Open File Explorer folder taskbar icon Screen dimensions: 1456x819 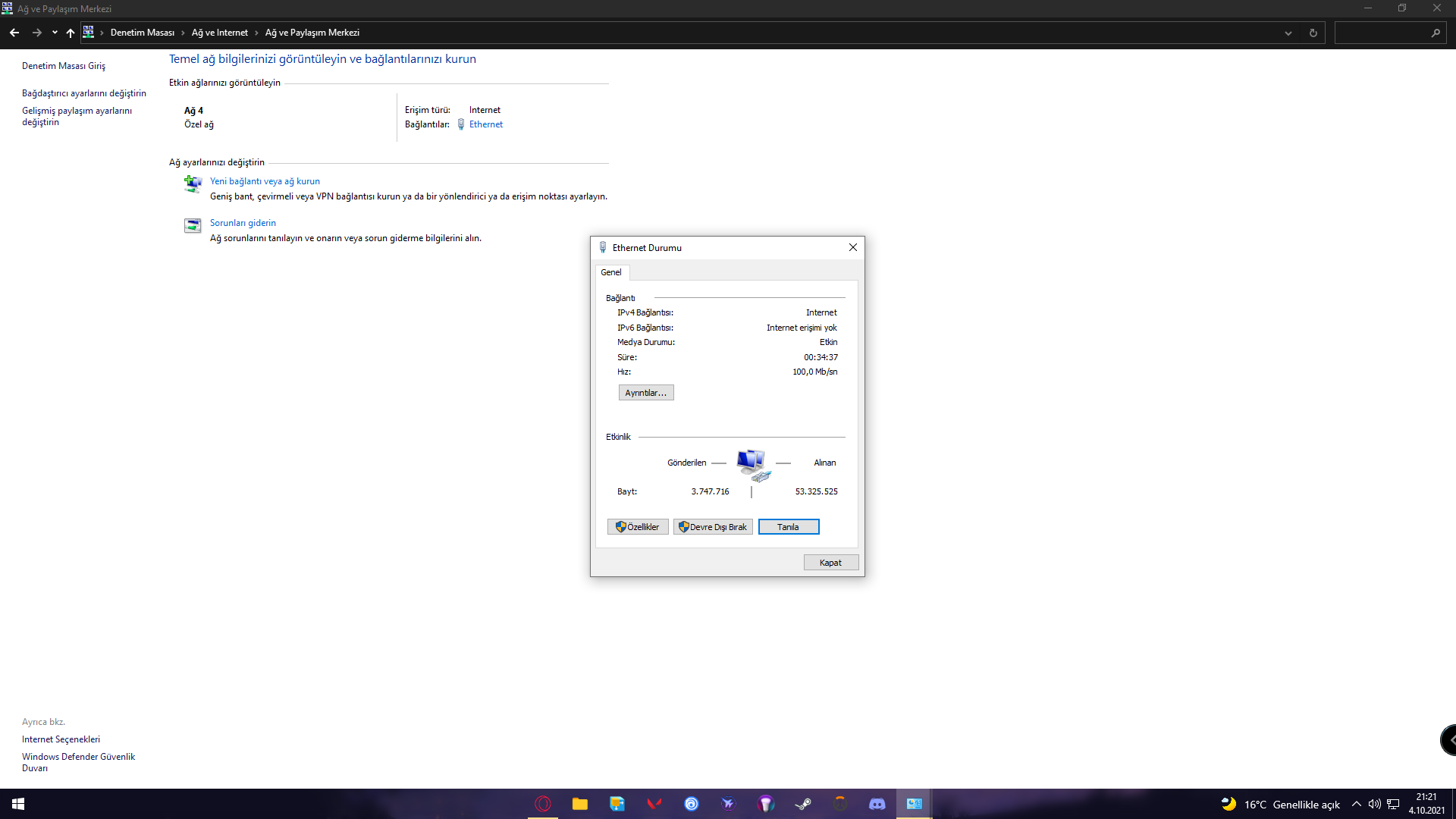[580, 804]
